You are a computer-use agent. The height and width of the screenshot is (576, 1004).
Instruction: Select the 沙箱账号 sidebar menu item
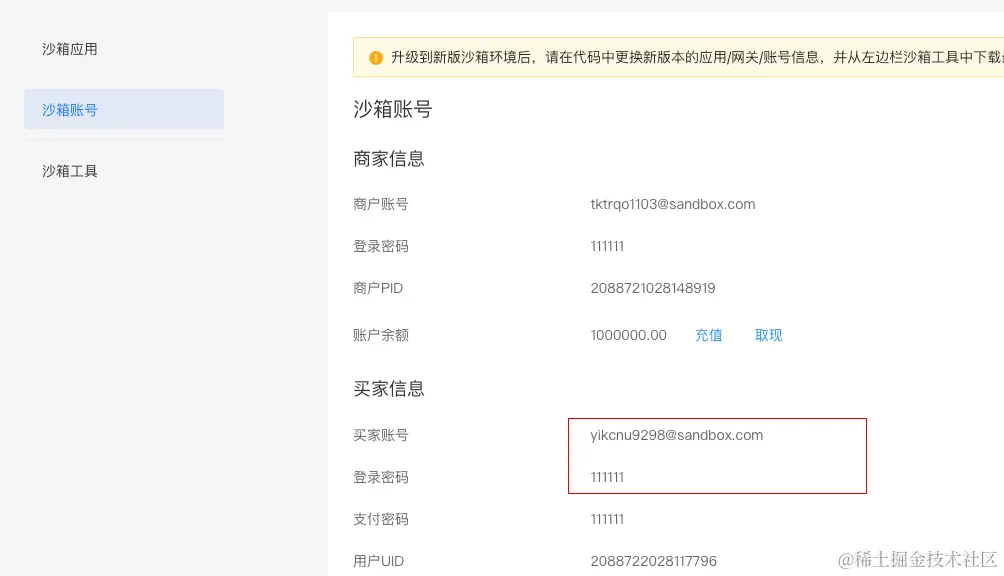click(x=124, y=109)
